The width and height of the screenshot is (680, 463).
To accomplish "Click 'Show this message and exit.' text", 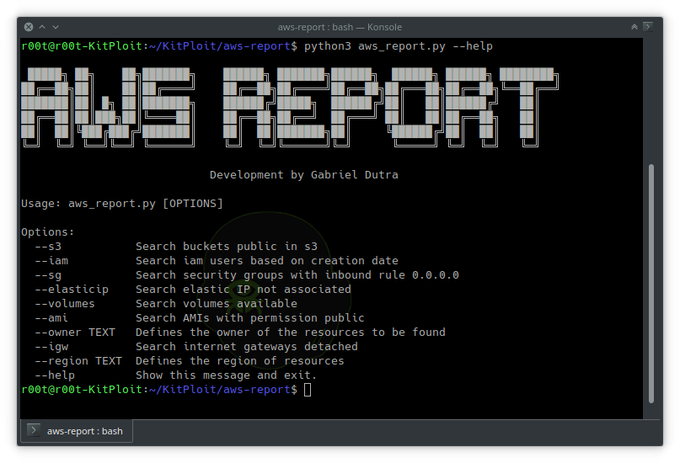I will (x=226, y=375).
